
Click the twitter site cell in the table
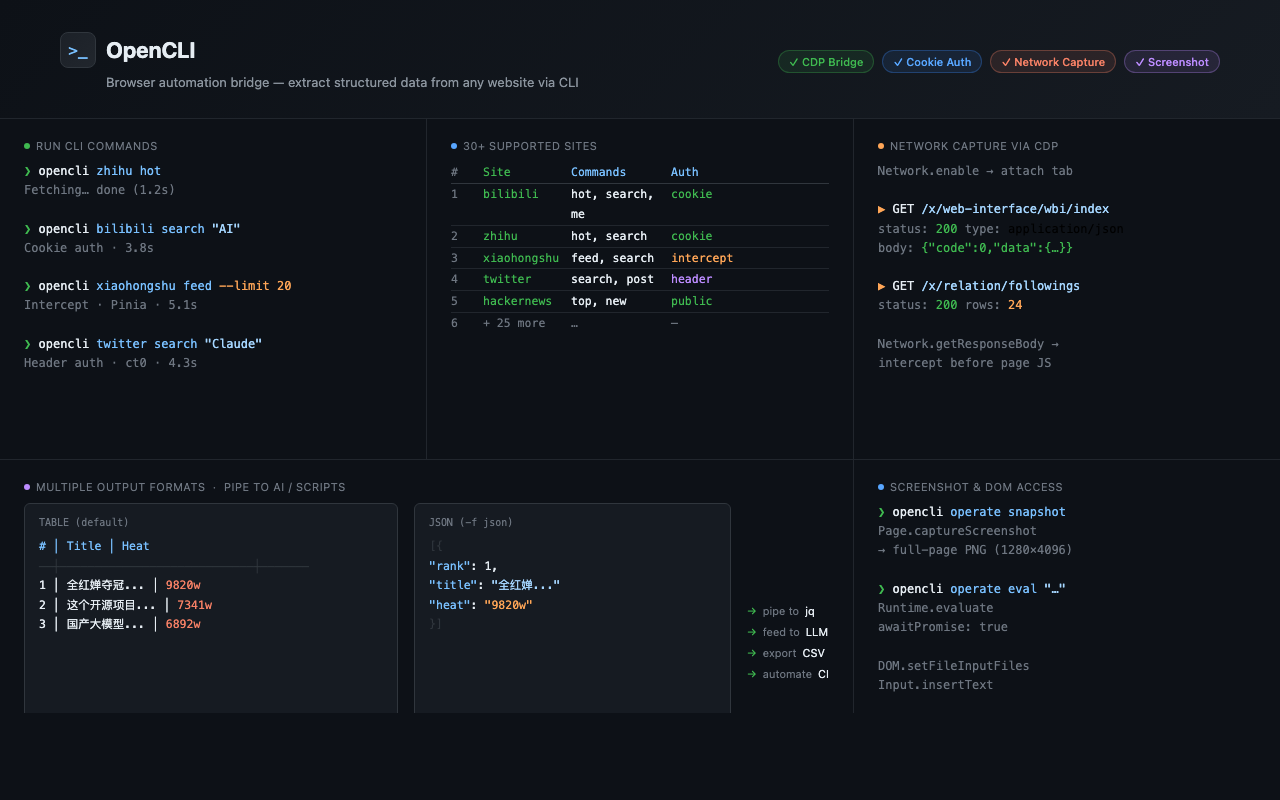[507, 279]
